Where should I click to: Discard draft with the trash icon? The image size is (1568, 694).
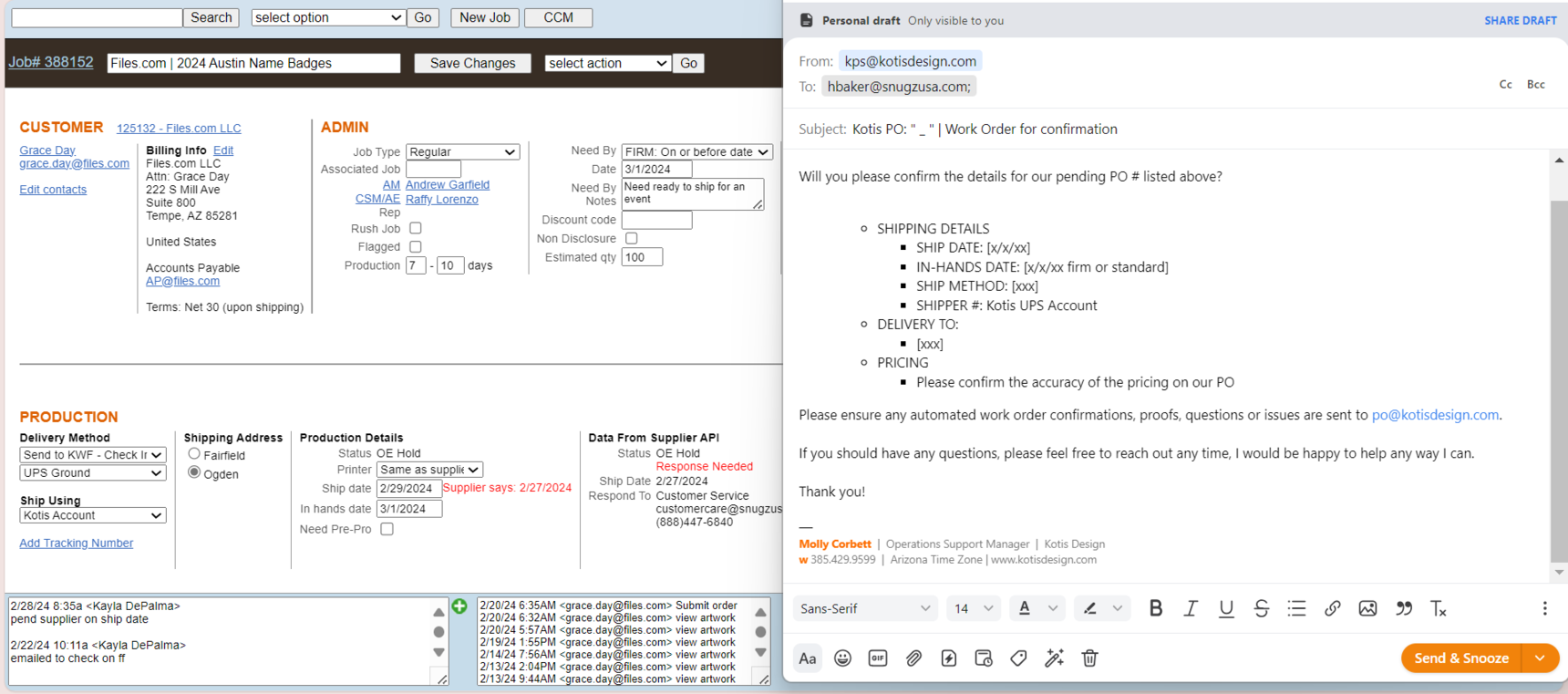[x=1089, y=658]
